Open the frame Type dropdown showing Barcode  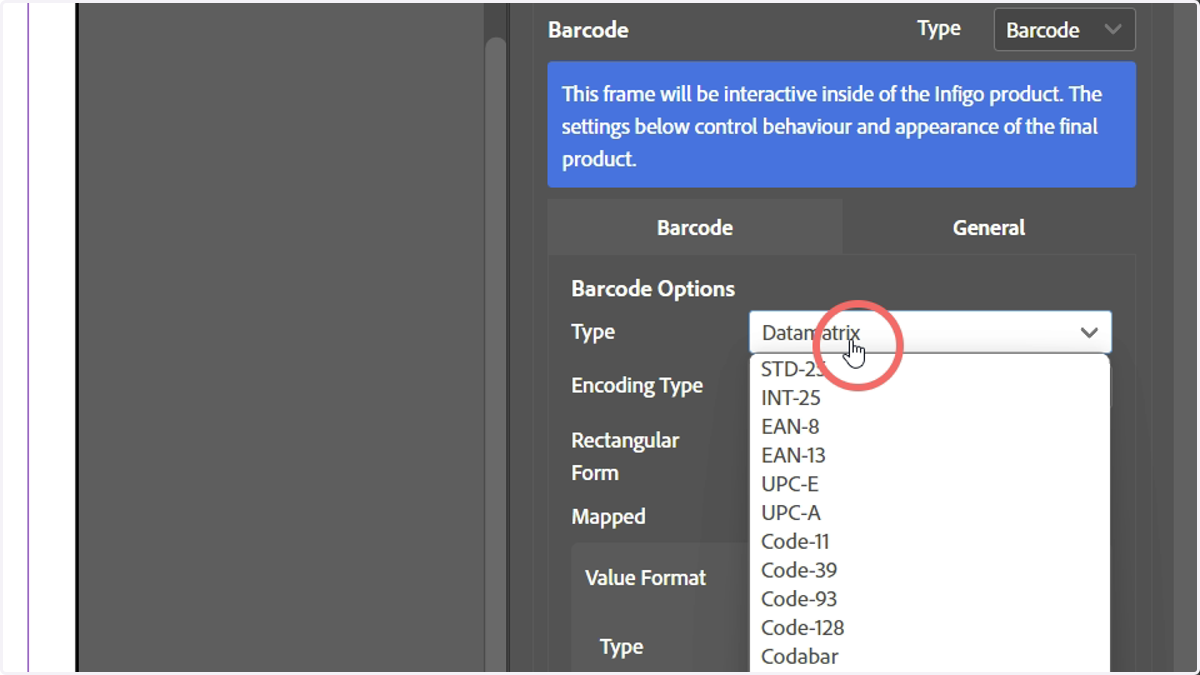pos(1064,30)
